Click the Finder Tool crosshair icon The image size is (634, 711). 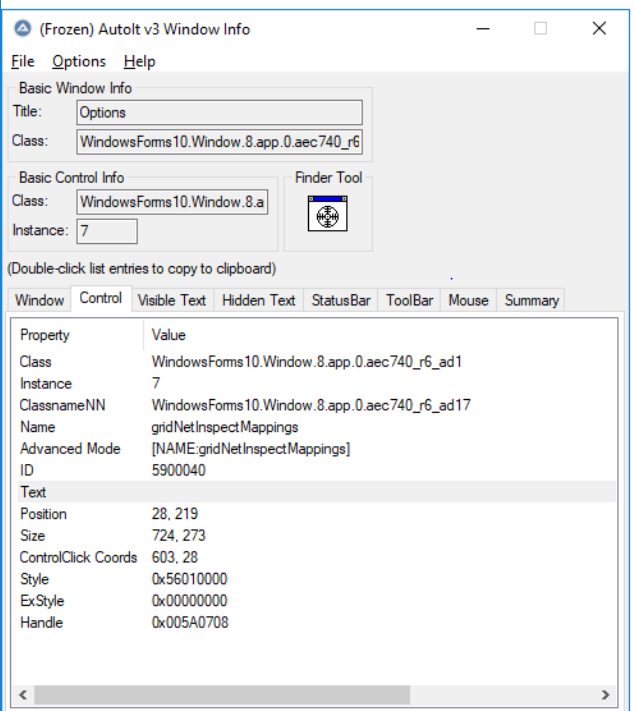pos(327,214)
